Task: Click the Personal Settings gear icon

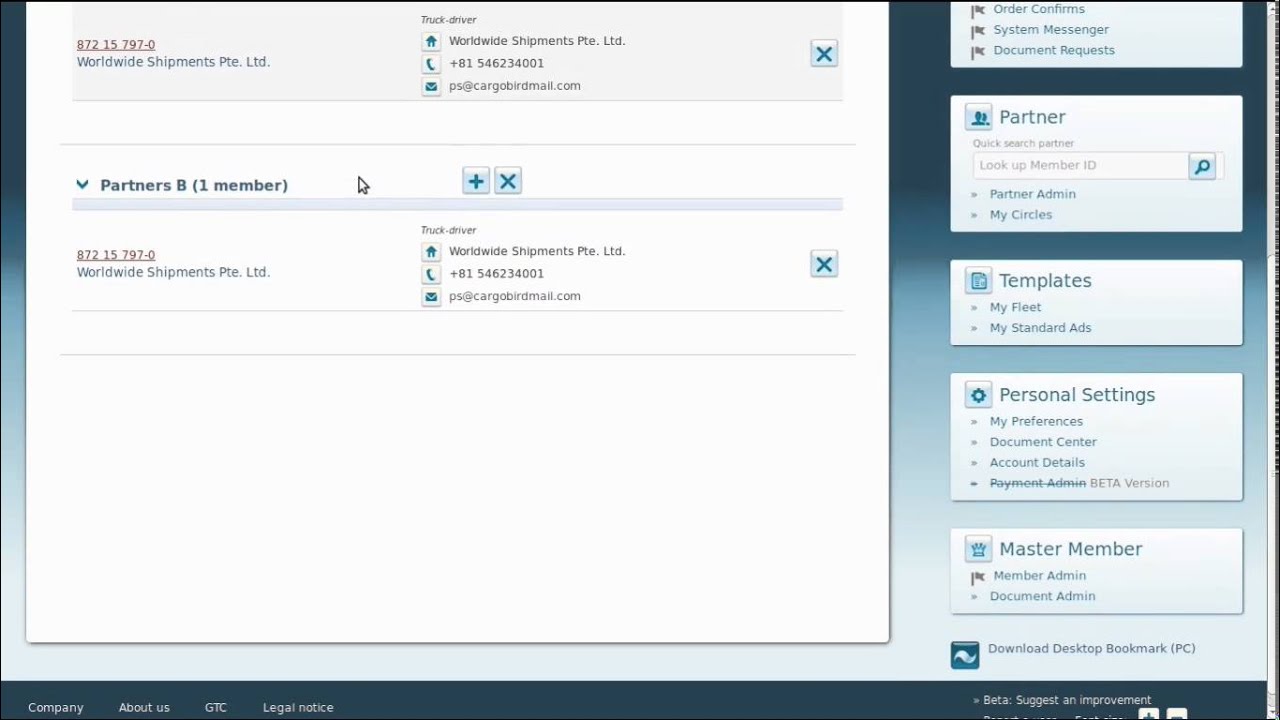Action: pyautogui.click(x=978, y=395)
